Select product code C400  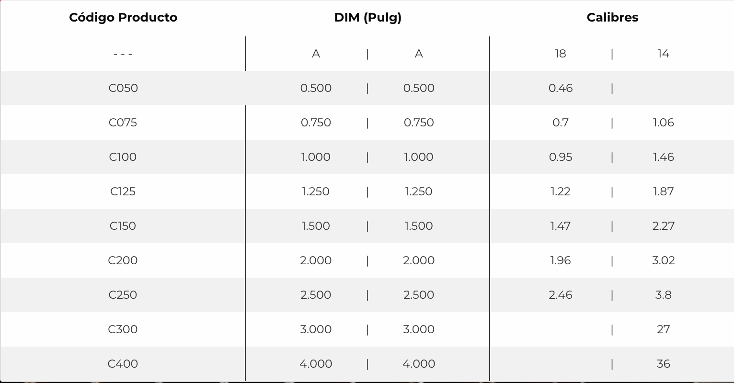click(x=123, y=363)
